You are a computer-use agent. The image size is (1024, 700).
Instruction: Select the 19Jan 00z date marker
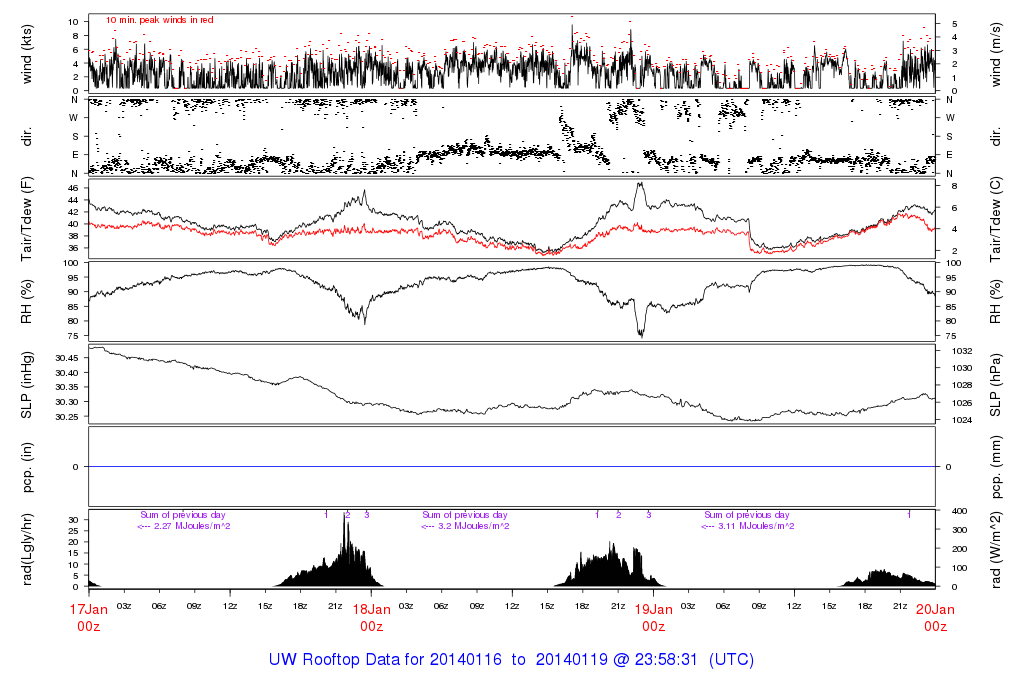653,617
